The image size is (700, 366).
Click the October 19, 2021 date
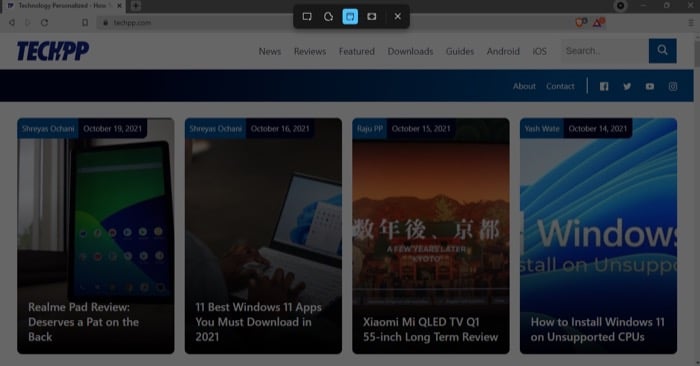tap(112, 129)
